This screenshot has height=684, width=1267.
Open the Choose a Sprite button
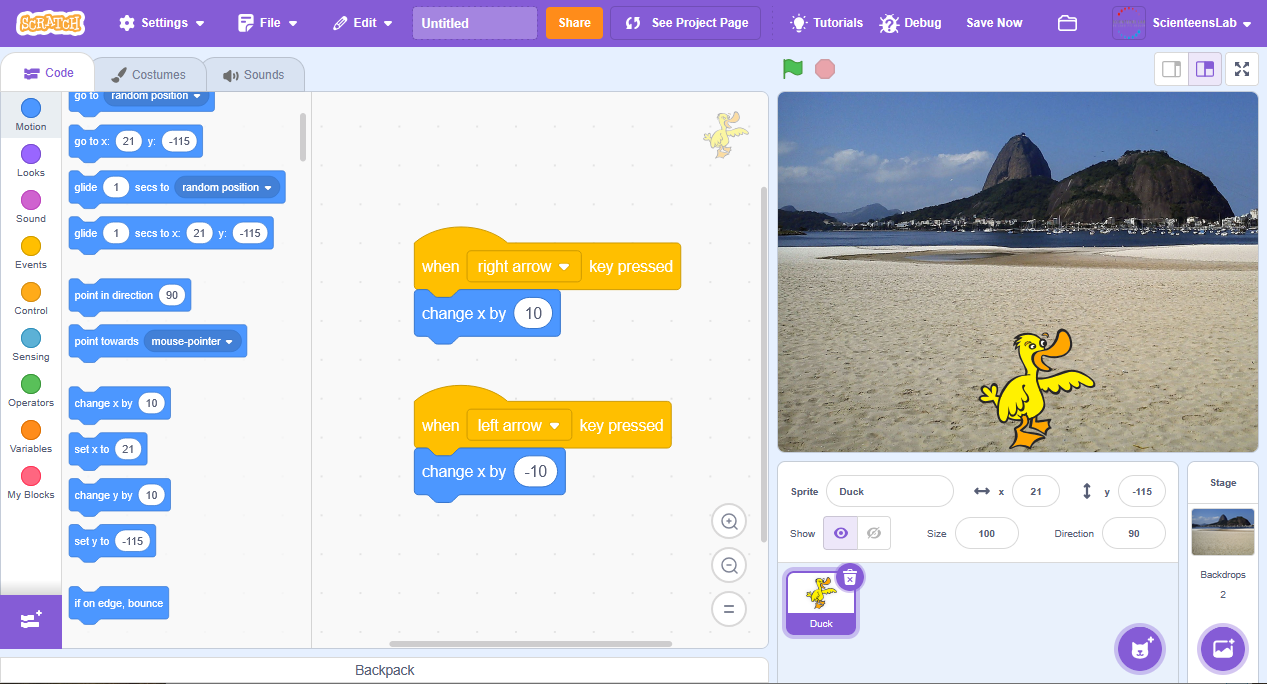click(x=1140, y=649)
